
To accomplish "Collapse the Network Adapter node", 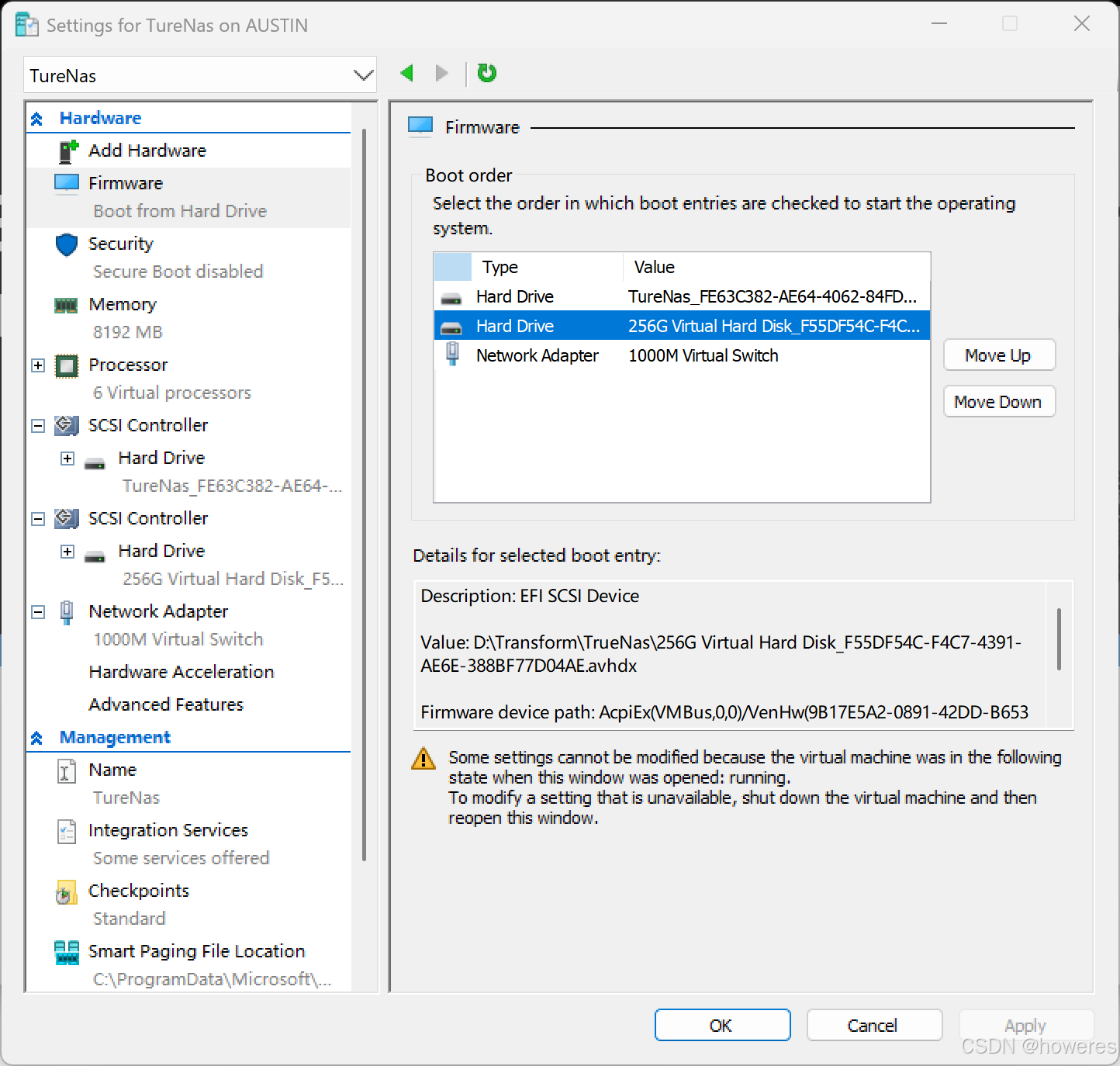I will click(x=38, y=612).
